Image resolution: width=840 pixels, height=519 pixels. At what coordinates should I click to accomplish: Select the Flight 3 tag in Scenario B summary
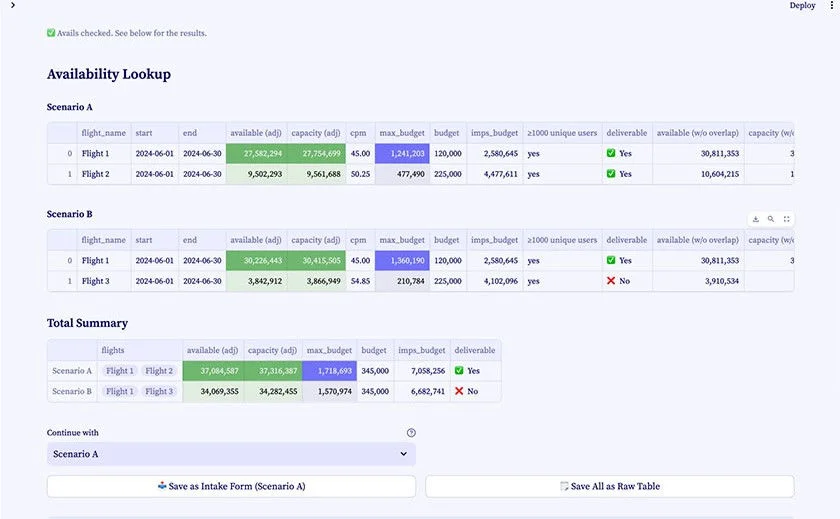pos(159,392)
